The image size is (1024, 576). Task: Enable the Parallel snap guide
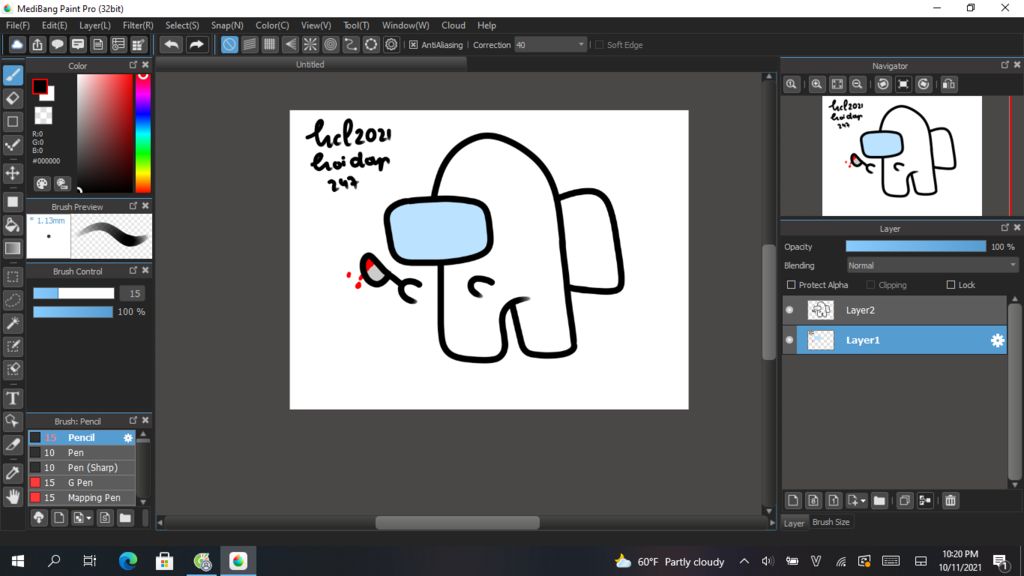[249, 44]
